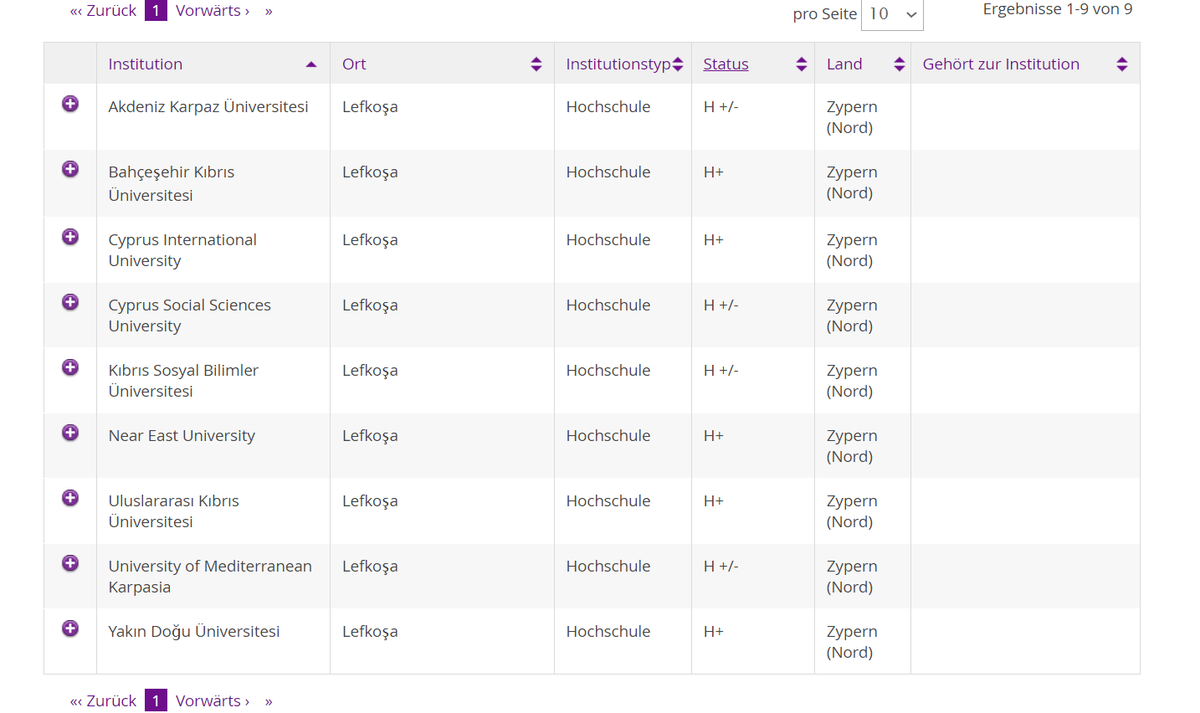1200x713 pixels.
Task: Sort table by Ort column header
Action: click(354, 64)
